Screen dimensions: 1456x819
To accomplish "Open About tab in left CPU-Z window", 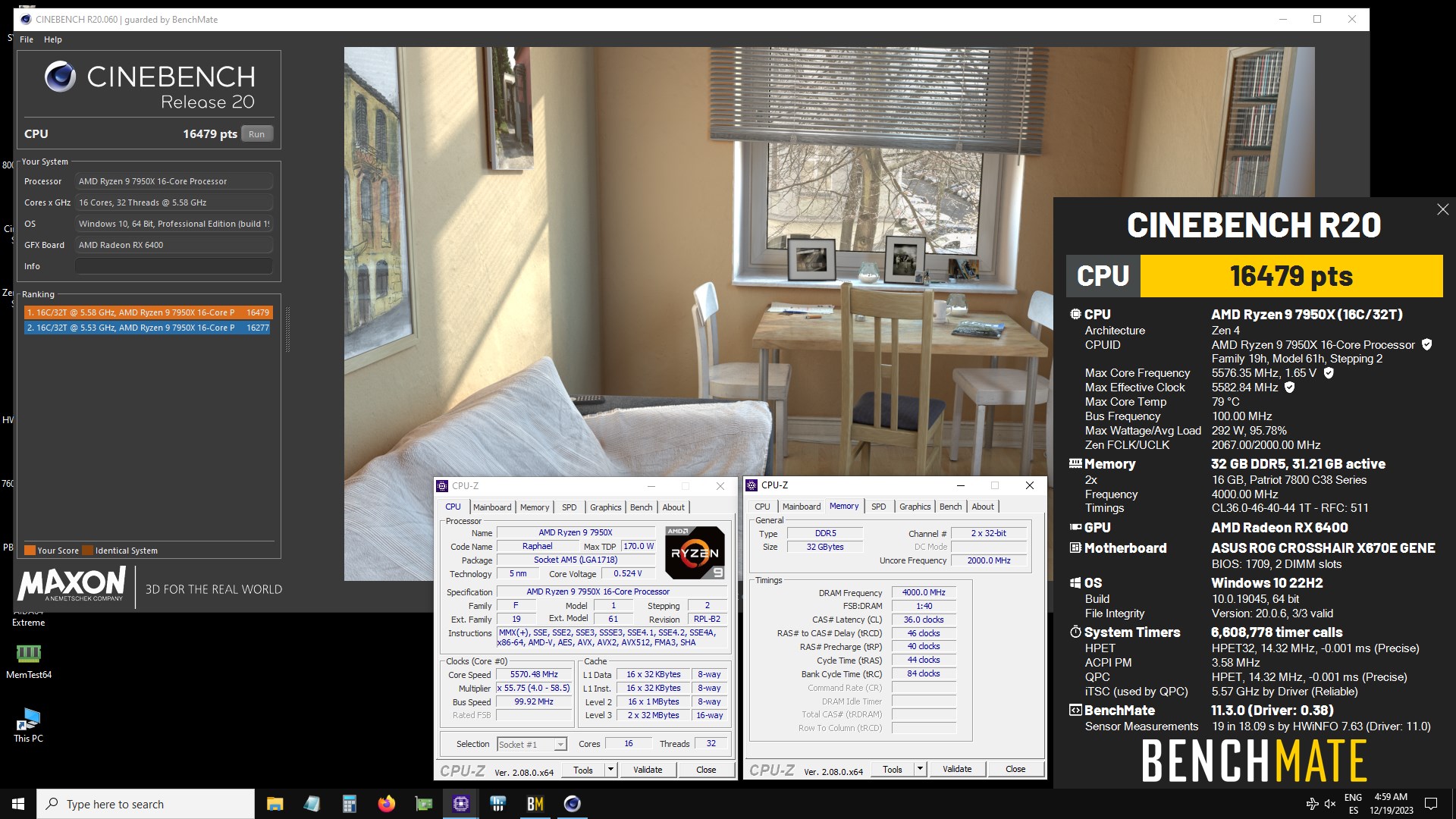I will pos(673,507).
